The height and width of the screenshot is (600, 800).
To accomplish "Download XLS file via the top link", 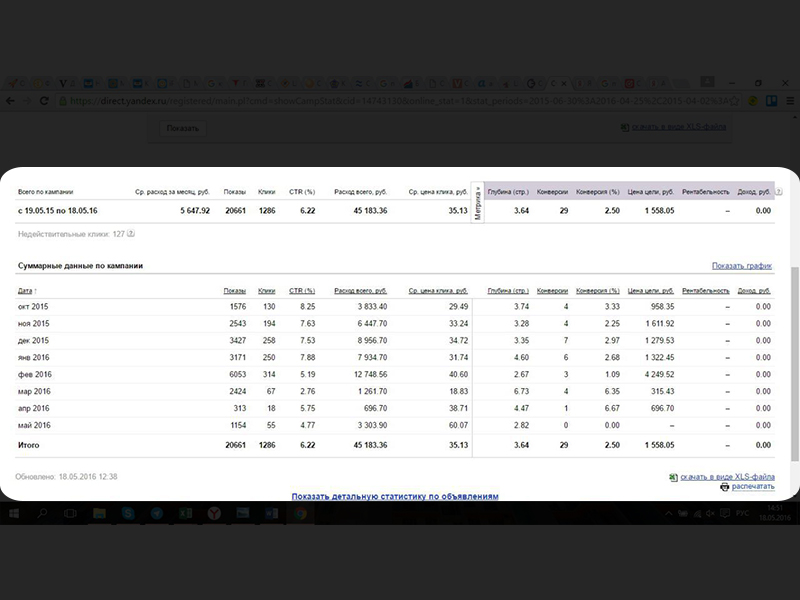I will (679, 127).
